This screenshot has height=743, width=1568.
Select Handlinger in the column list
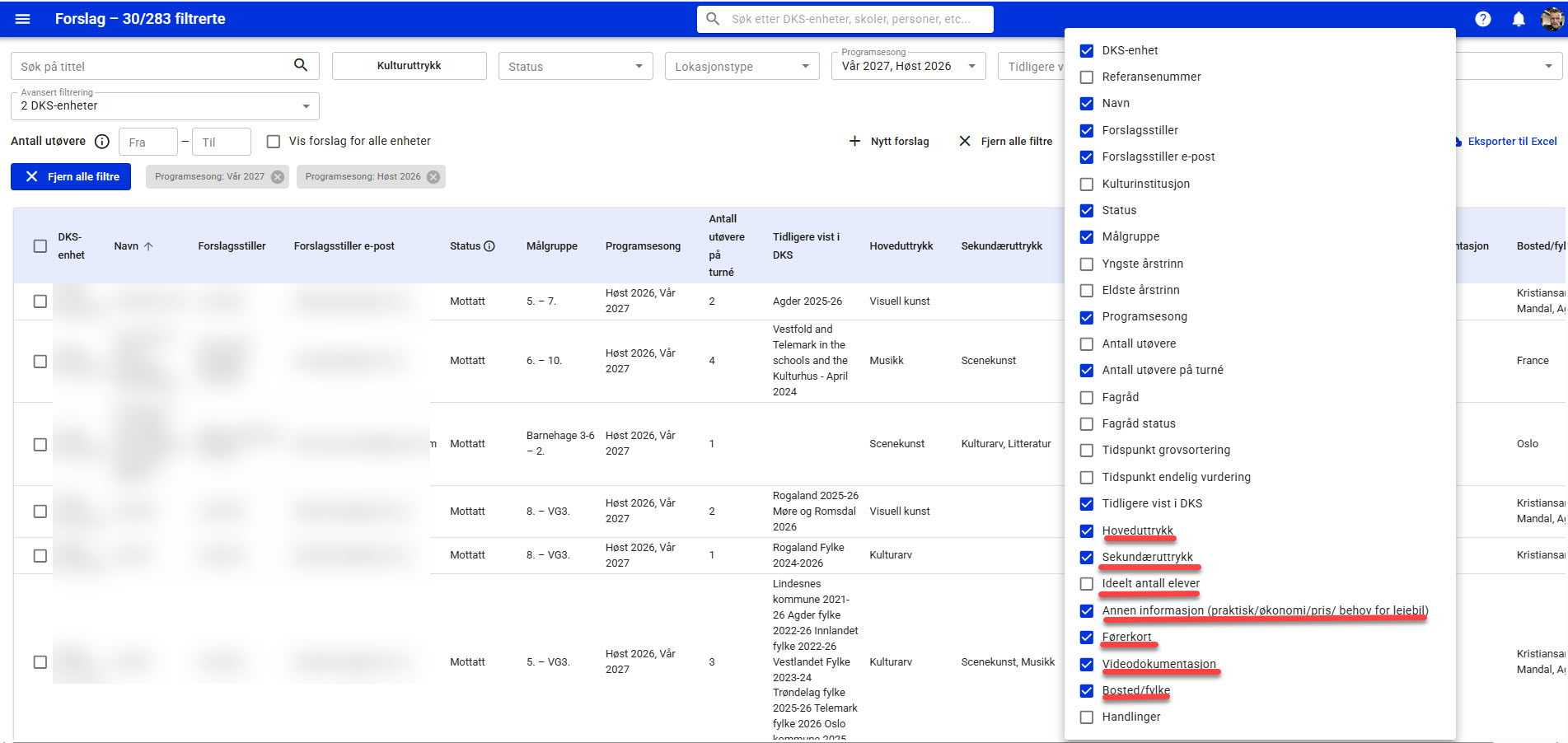point(1087,717)
